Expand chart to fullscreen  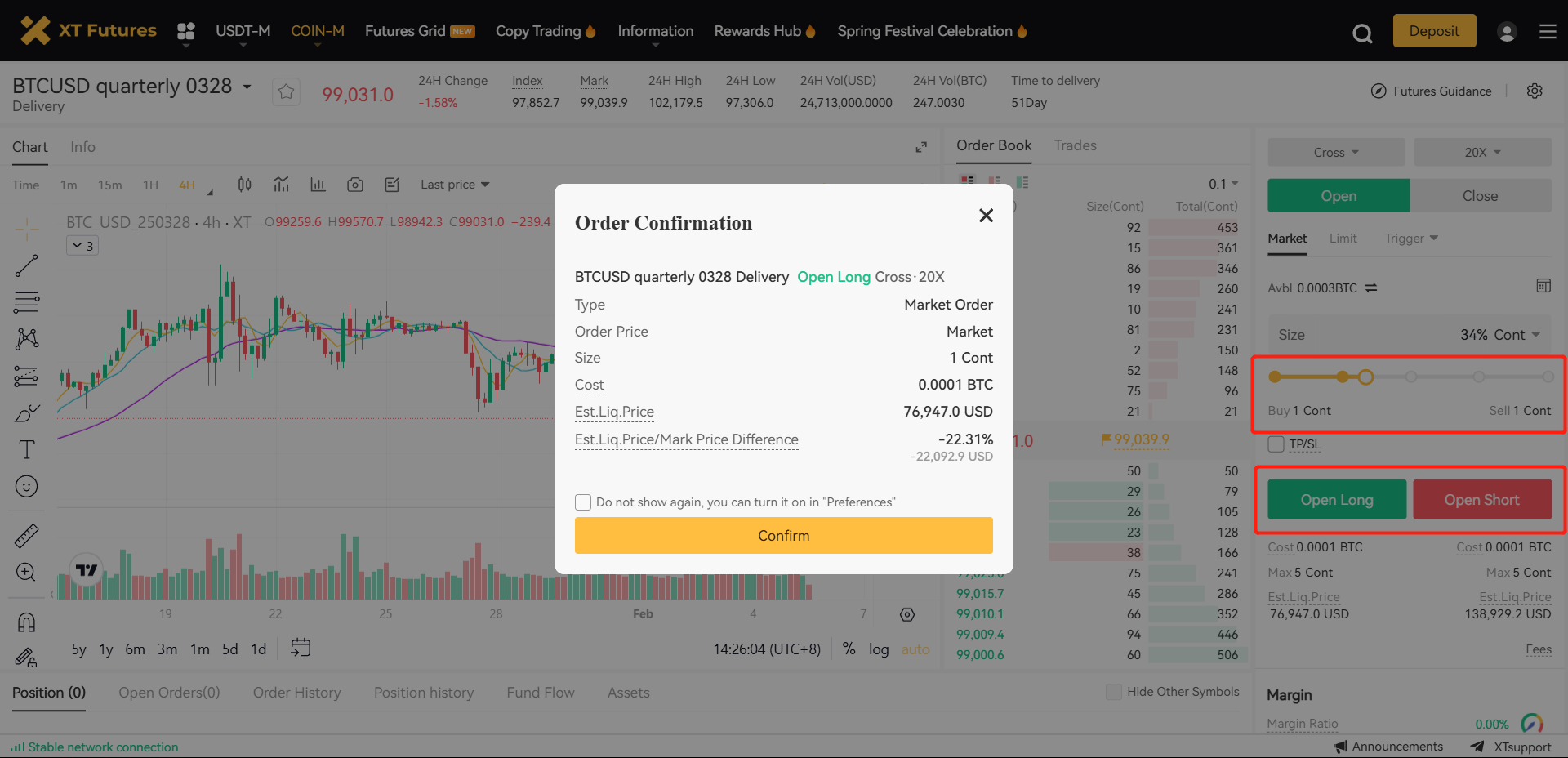(921, 147)
